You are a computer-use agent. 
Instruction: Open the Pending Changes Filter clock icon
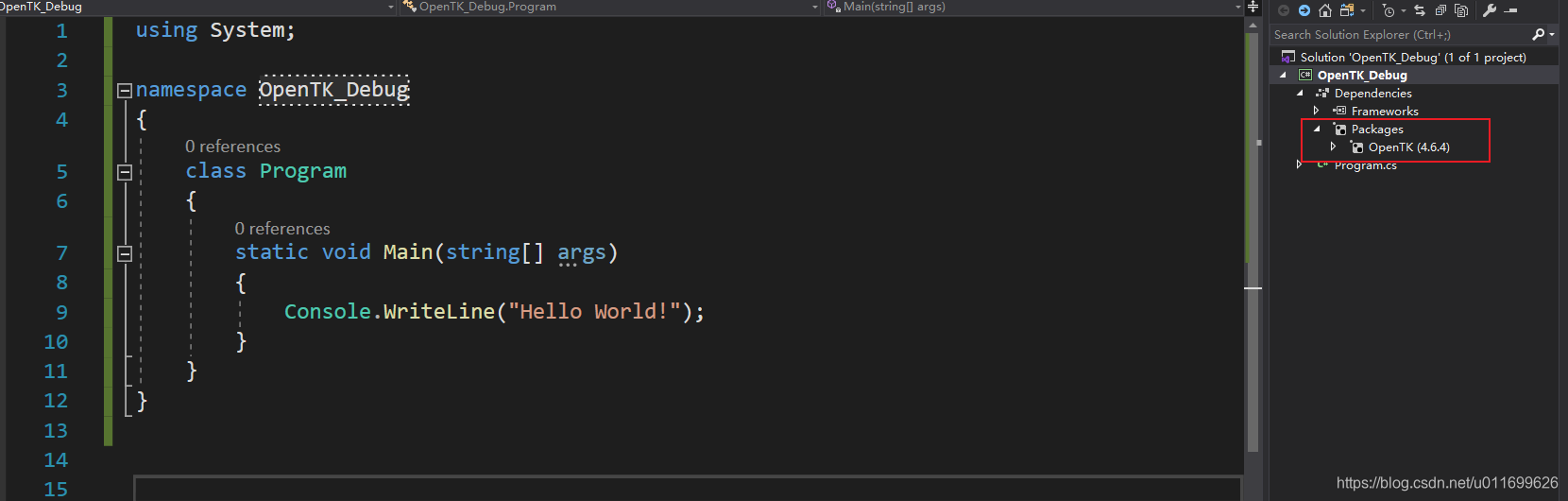(1389, 10)
